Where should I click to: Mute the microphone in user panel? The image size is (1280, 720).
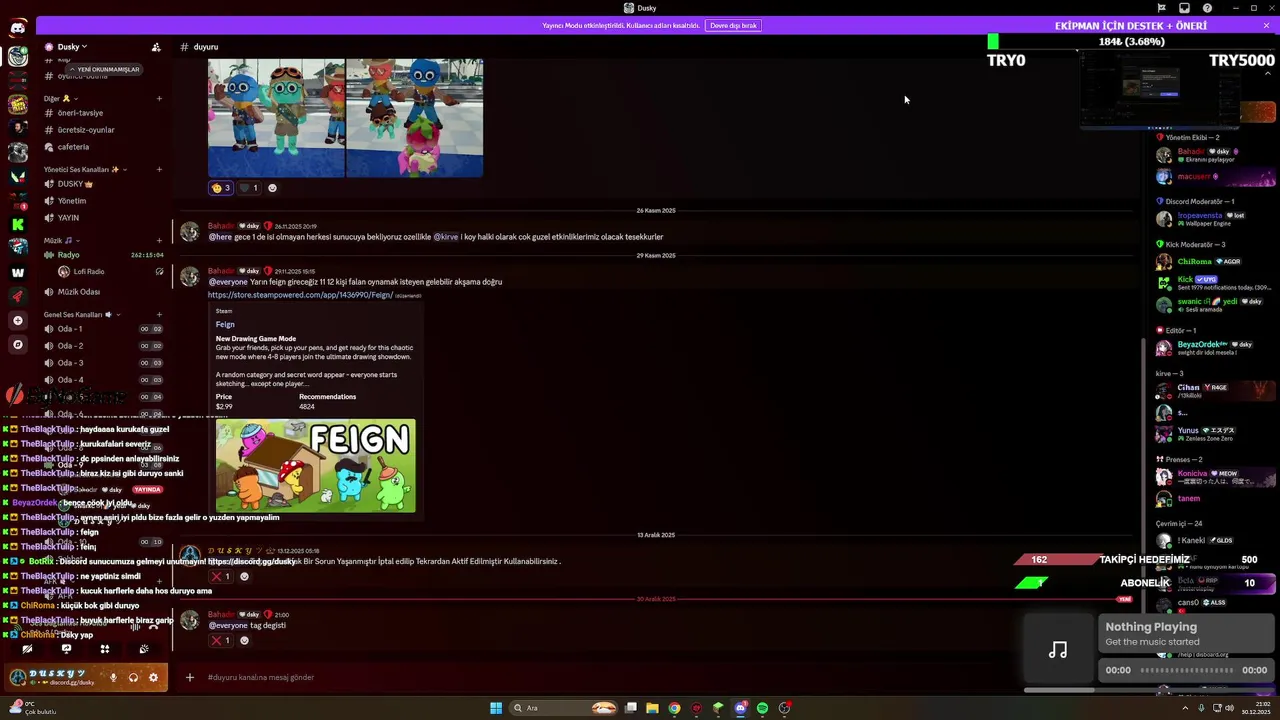click(113, 677)
